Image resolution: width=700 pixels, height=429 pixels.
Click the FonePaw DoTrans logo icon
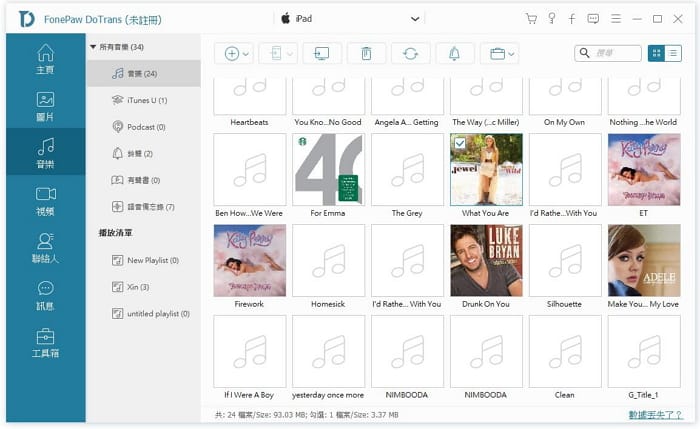click(27, 19)
